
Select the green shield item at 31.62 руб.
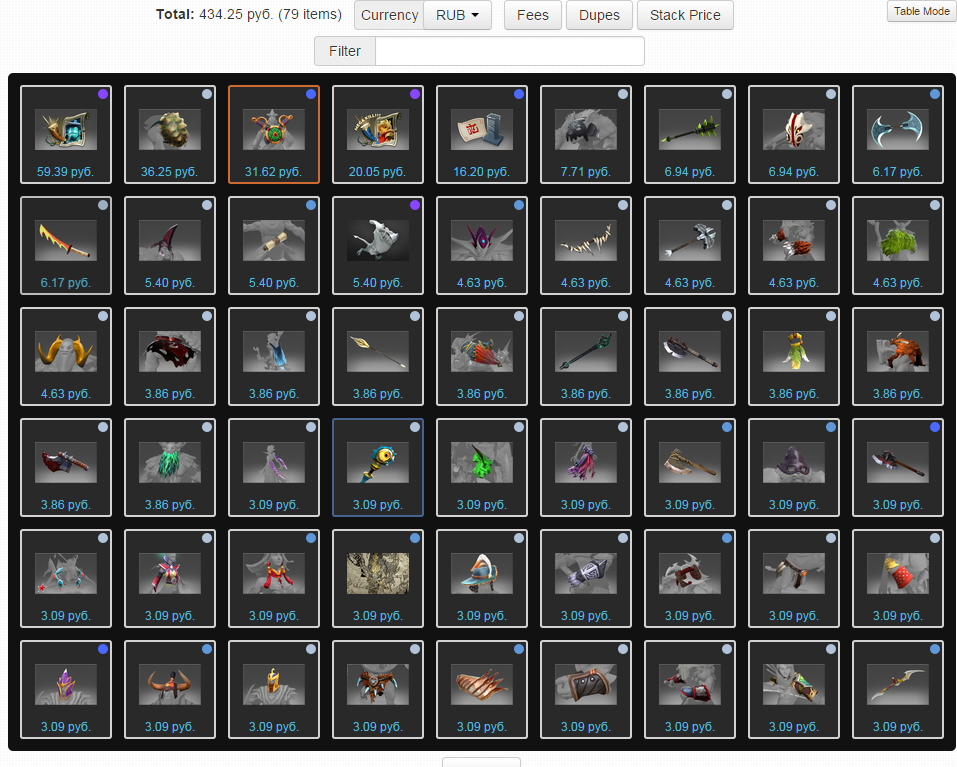pos(274,134)
